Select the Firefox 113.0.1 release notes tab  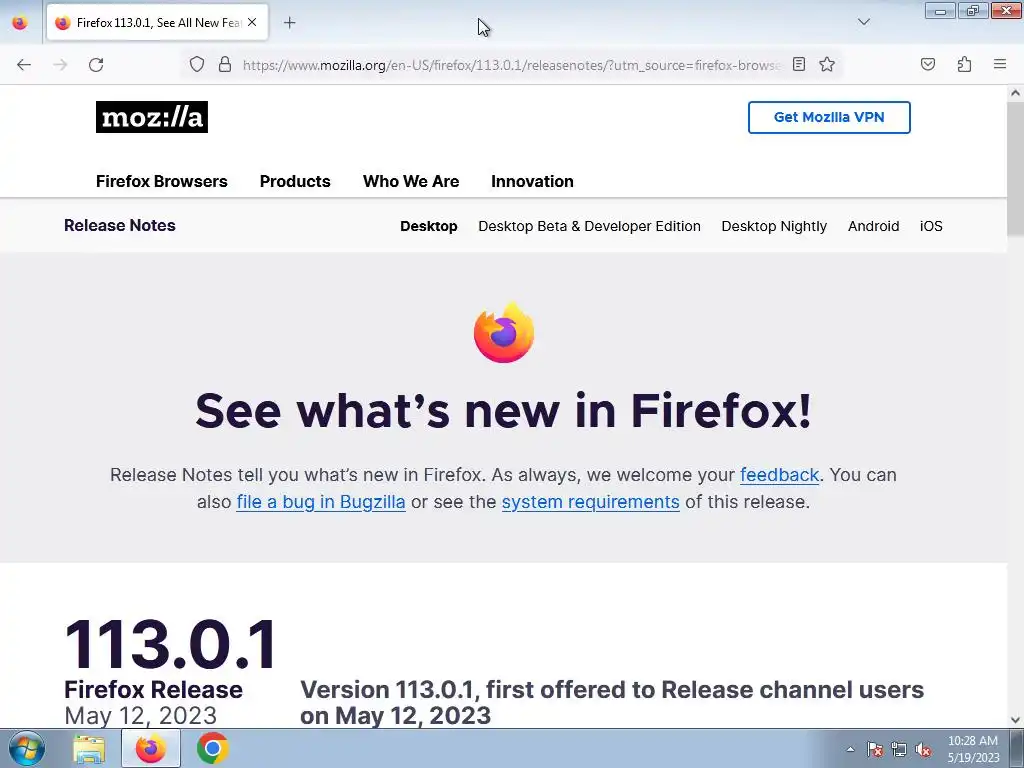(x=157, y=23)
